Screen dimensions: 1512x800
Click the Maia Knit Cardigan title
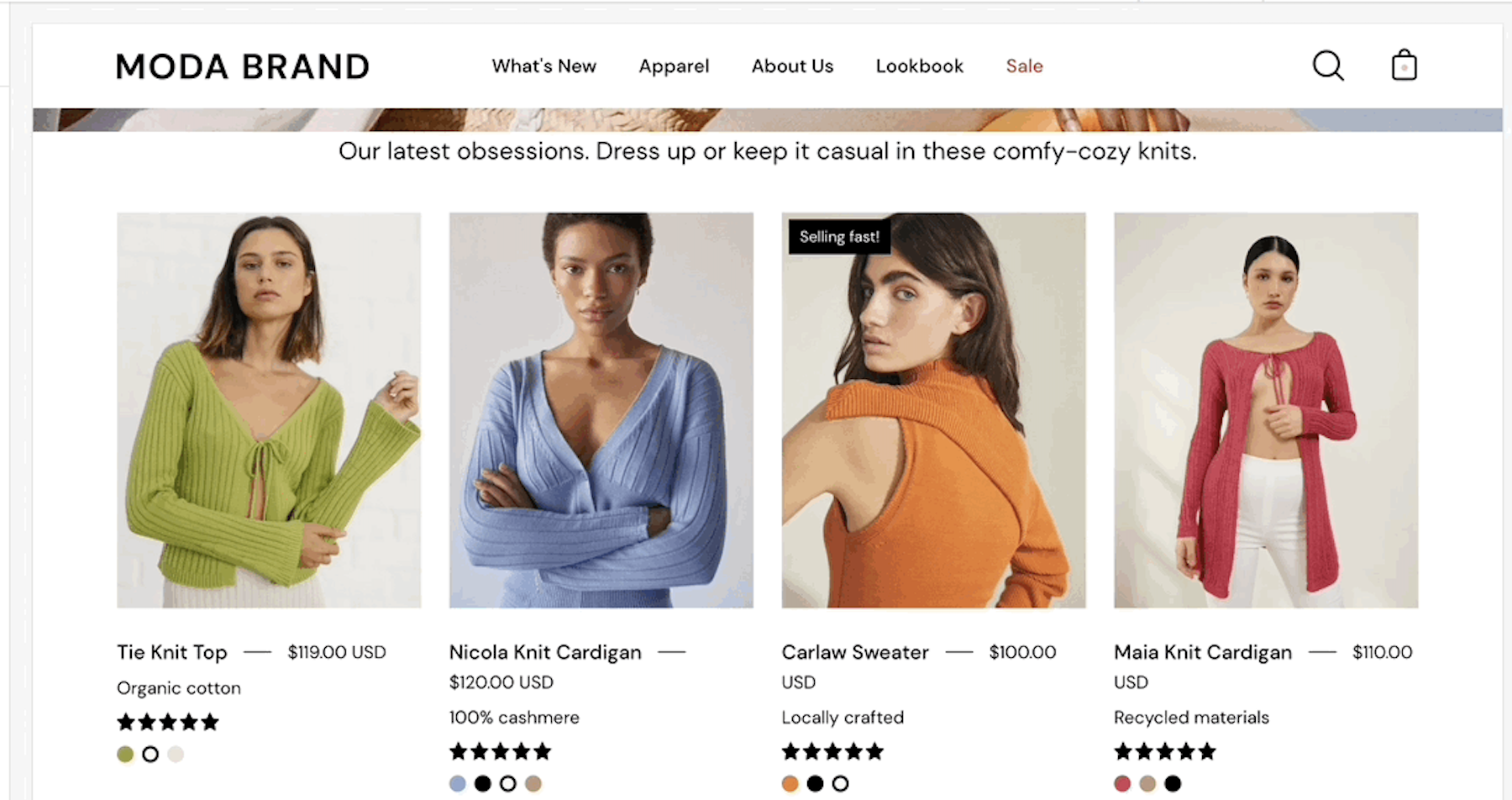pos(1203,652)
